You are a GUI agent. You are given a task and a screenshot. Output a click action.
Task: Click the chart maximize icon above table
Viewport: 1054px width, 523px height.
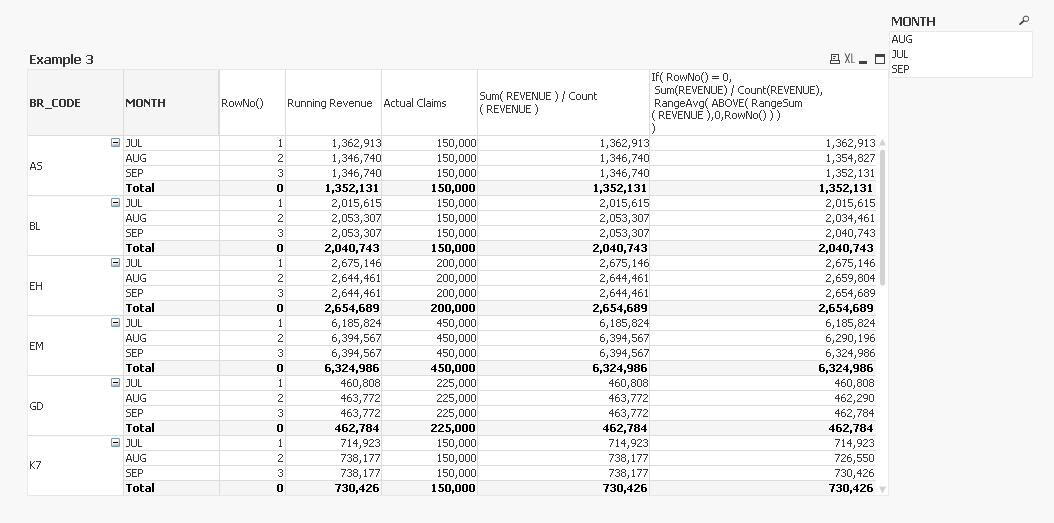[880, 60]
